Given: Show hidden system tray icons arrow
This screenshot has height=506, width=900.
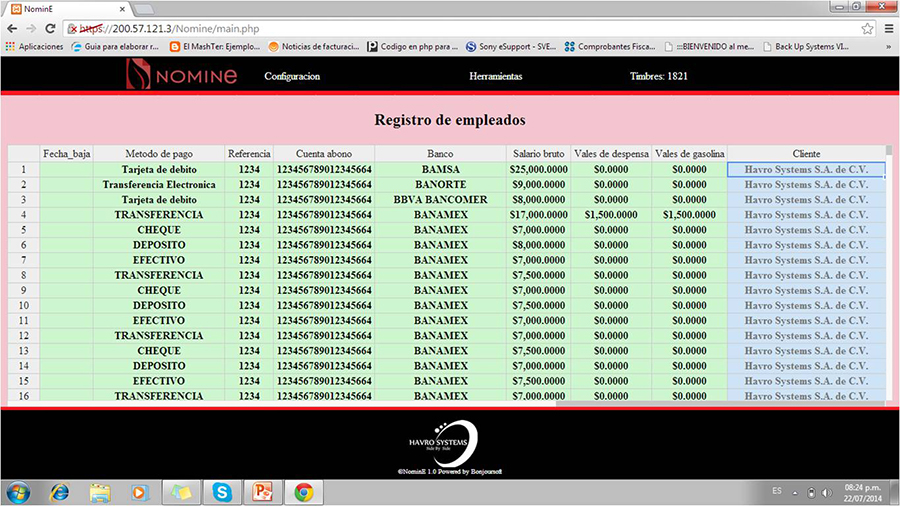Looking at the screenshot, I should click(x=797, y=492).
